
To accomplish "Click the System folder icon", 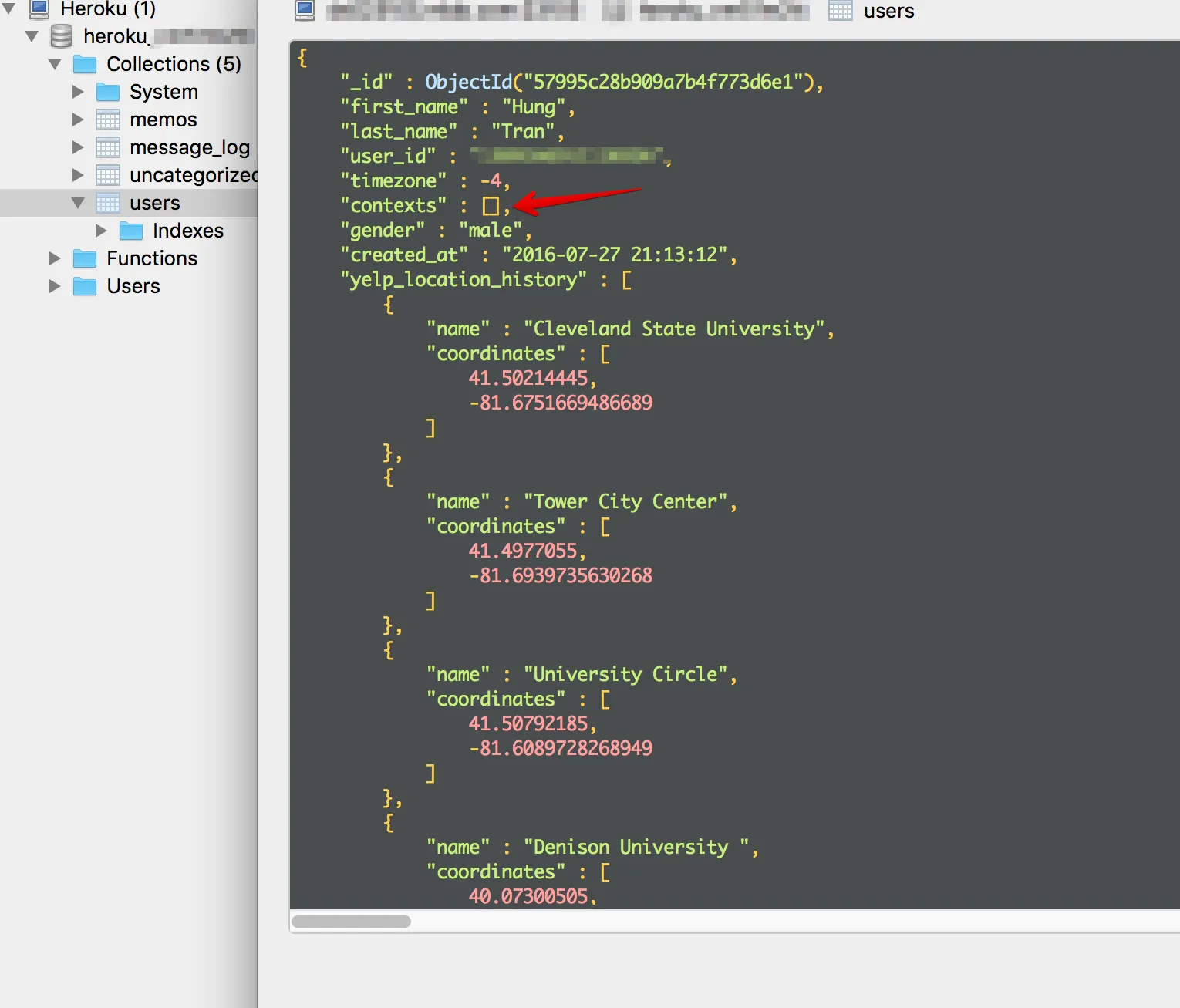I will tap(108, 92).
